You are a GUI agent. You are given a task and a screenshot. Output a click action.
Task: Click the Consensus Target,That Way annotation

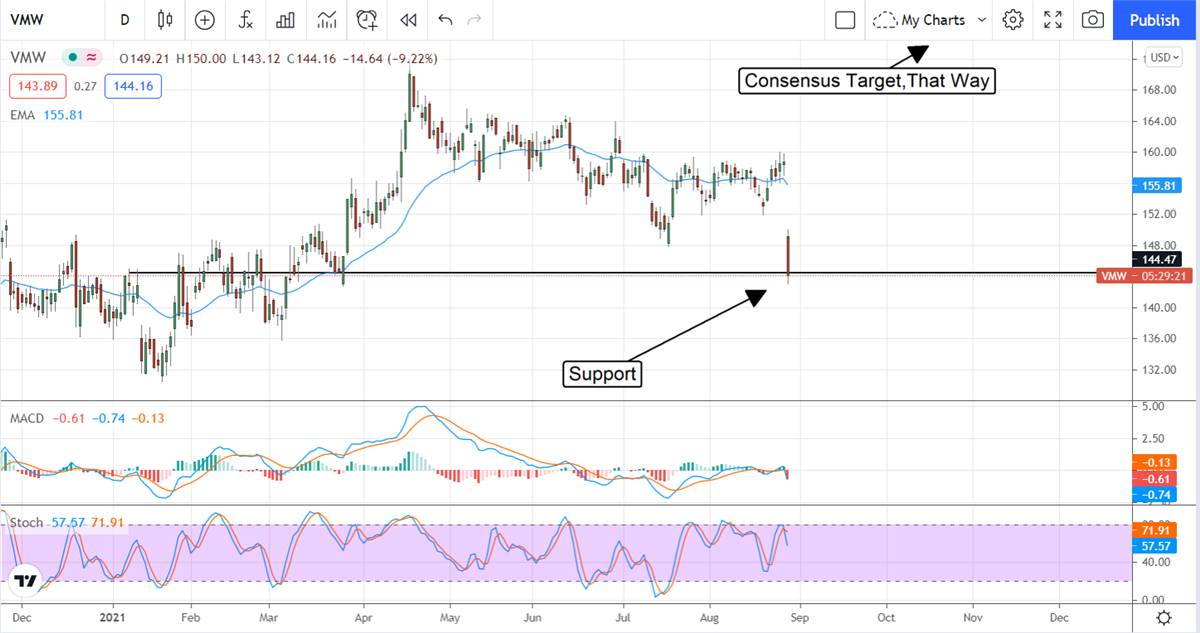869,81
